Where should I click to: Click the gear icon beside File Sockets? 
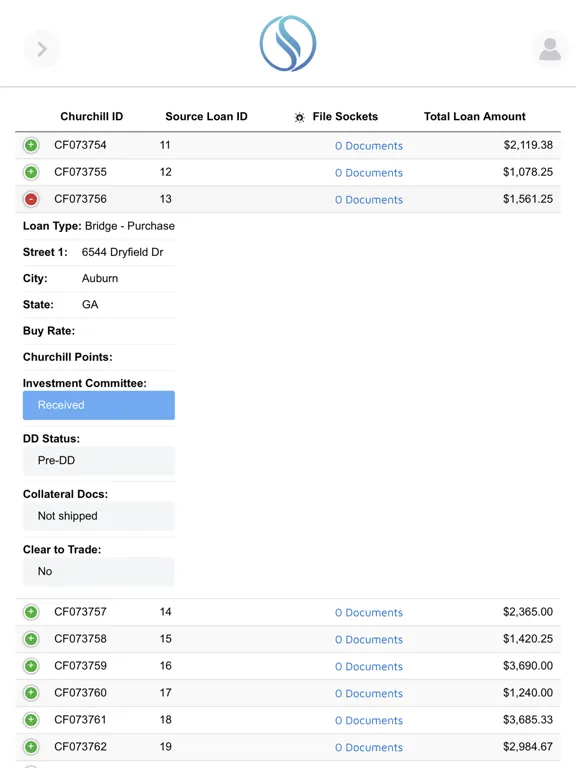coord(299,117)
